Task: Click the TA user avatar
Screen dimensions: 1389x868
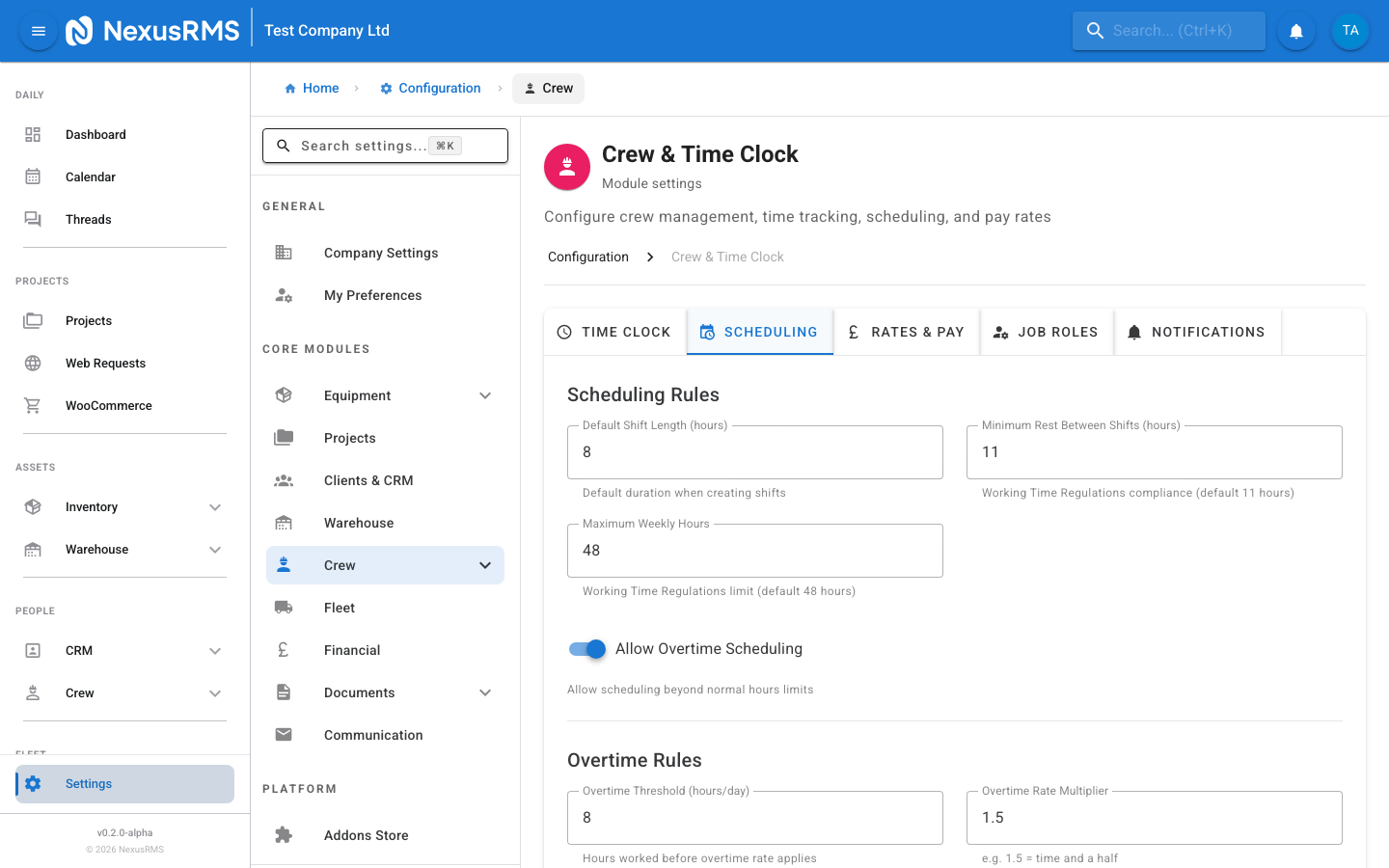Action: 1349,30
